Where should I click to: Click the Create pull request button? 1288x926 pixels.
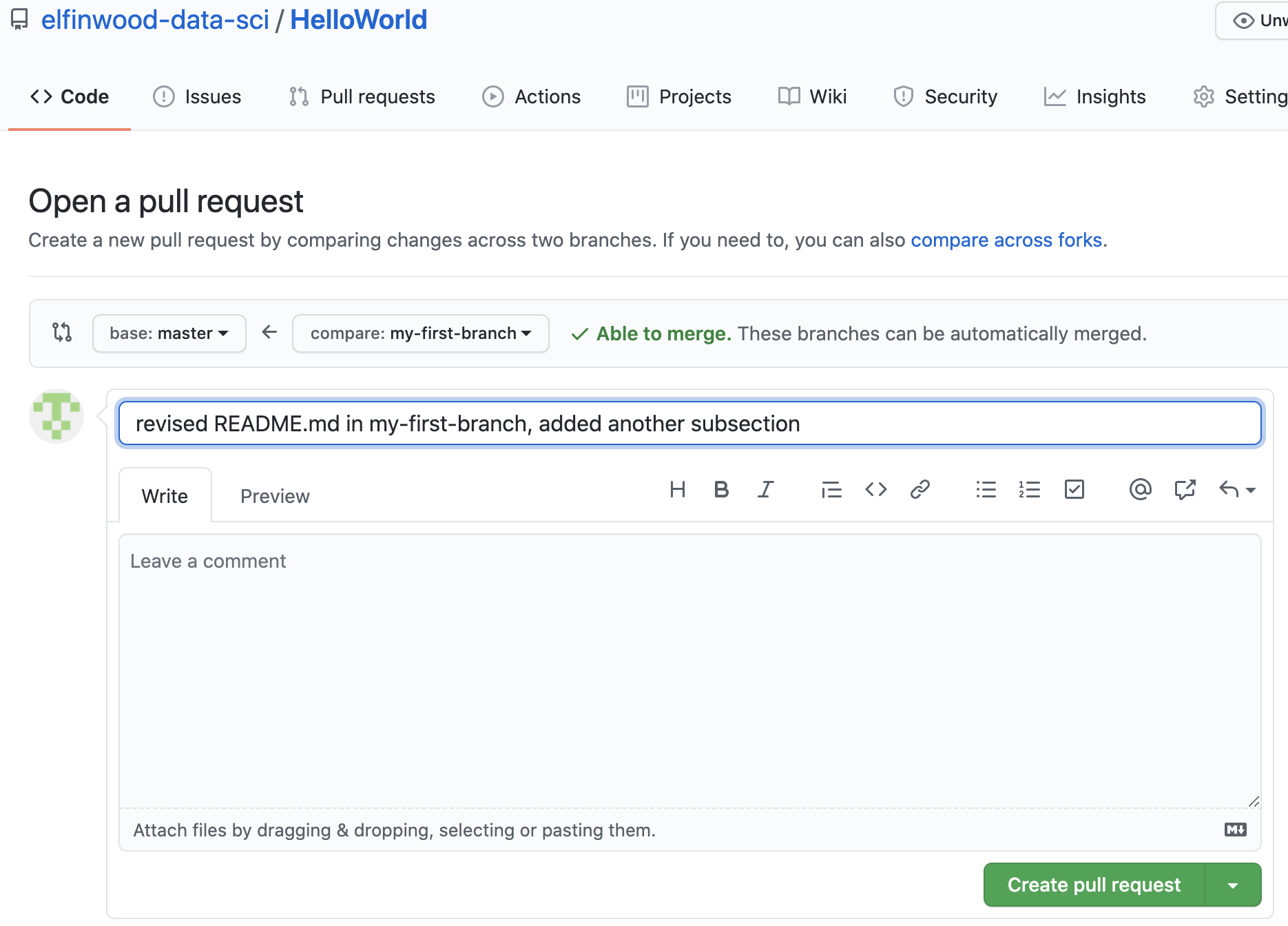click(1094, 885)
